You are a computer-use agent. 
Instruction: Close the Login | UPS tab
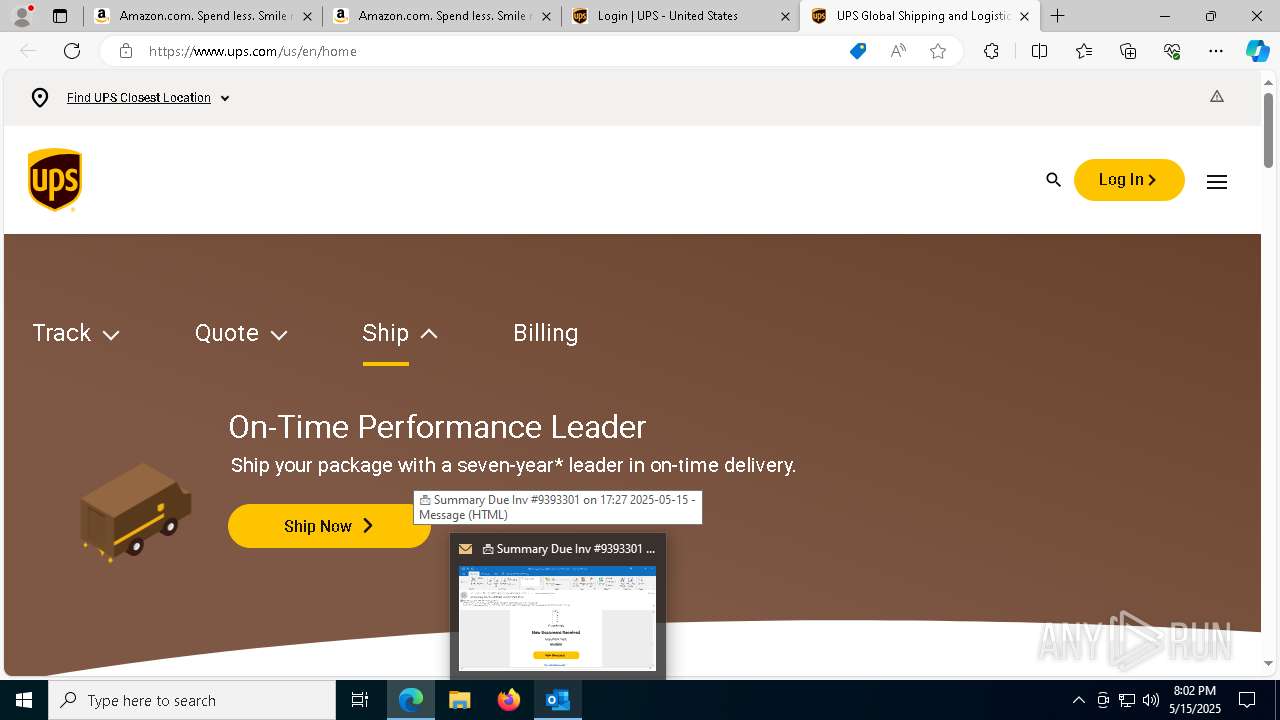[785, 16]
